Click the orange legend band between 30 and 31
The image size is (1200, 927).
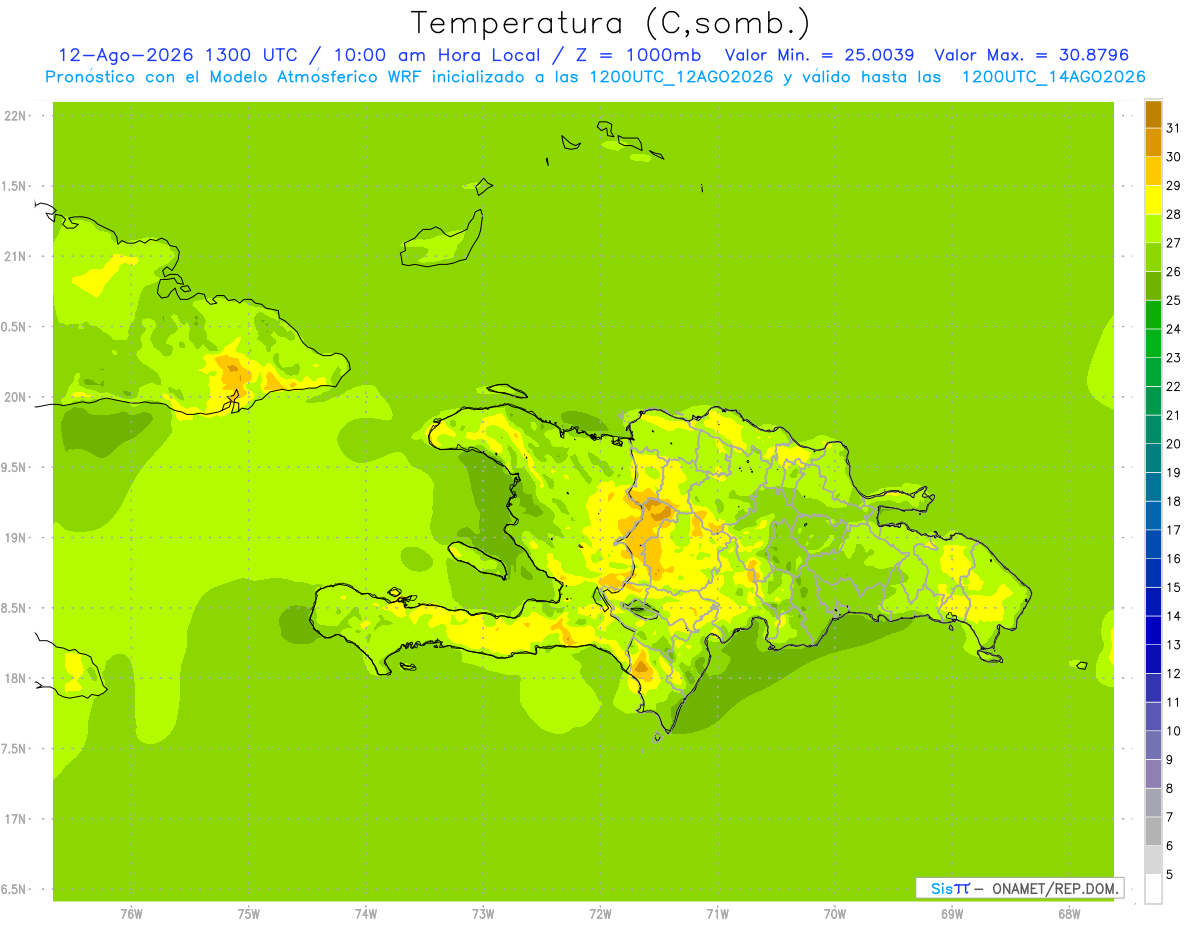(1153, 143)
